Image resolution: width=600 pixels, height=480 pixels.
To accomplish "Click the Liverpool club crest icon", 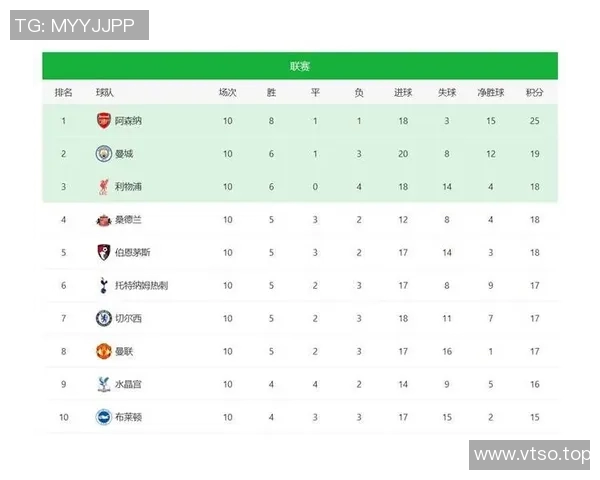I will pyautogui.click(x=103, y=187).
